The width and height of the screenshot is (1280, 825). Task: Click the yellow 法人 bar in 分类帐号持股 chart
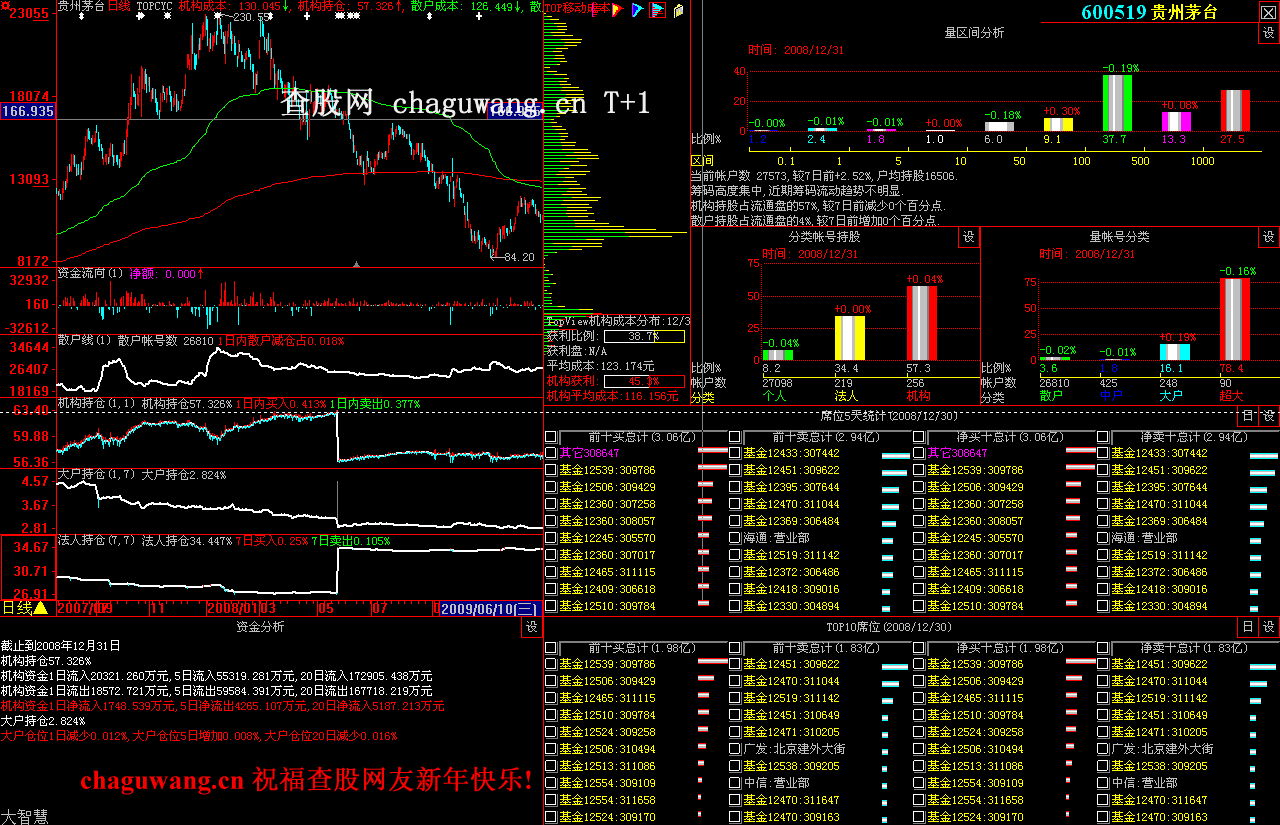pos(849,337)
